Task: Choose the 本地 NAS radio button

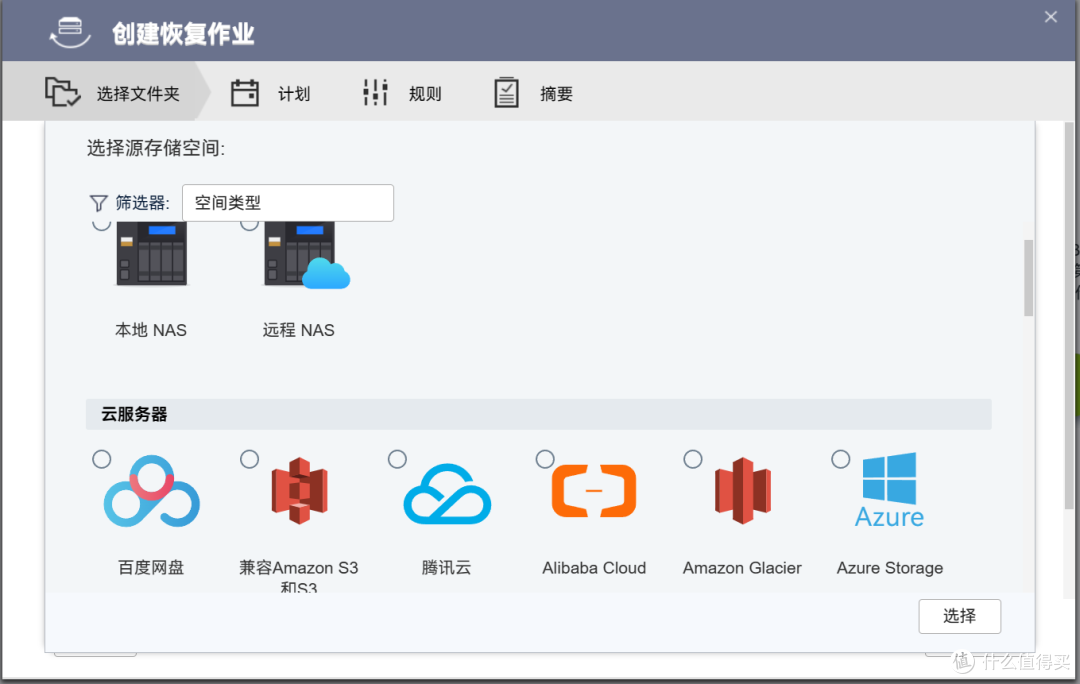Action: [x=102, y=225]
